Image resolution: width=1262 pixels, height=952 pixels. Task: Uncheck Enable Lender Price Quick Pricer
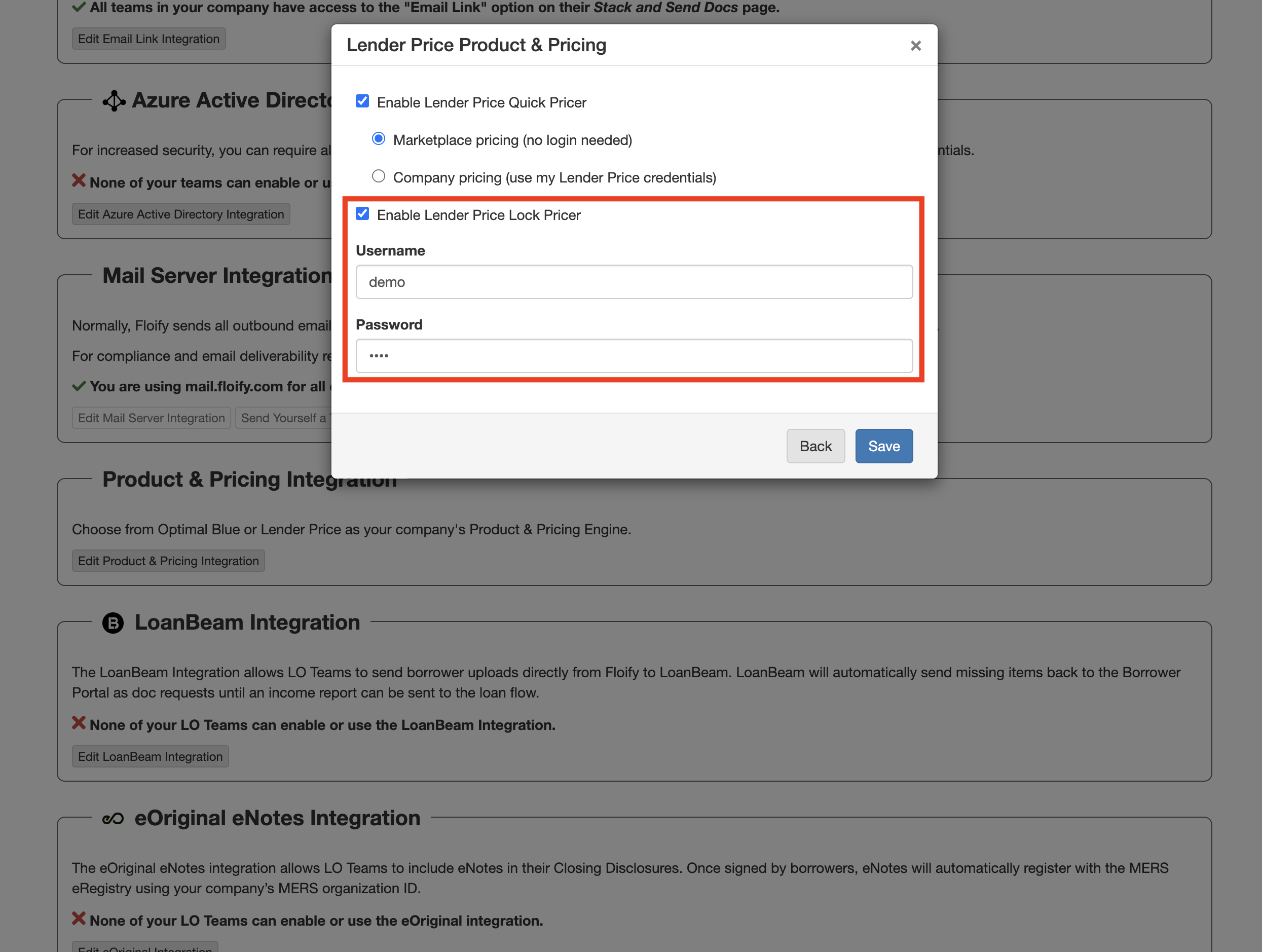[363, 100]
